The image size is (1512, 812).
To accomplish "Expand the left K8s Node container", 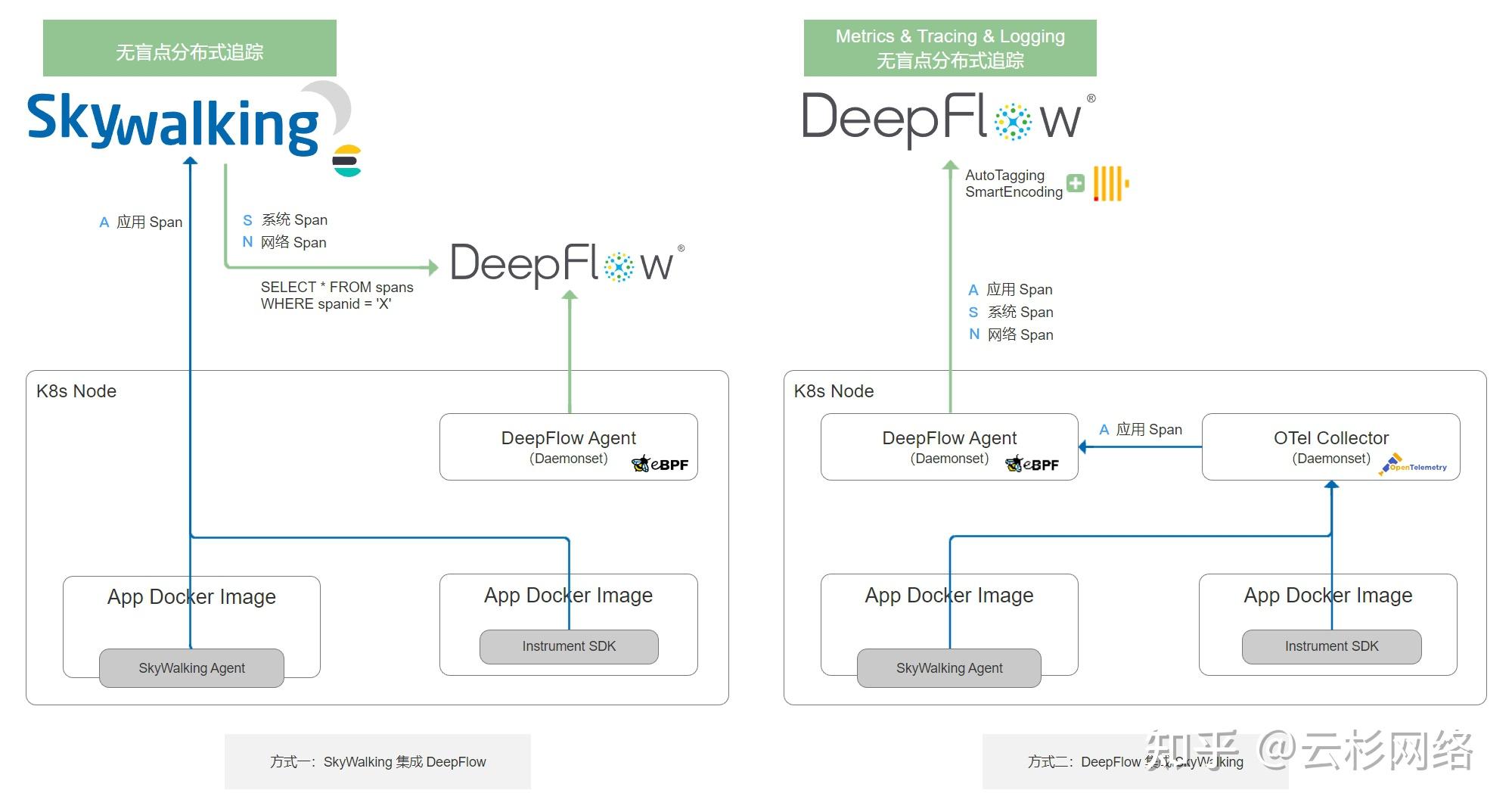I will 76,391.
